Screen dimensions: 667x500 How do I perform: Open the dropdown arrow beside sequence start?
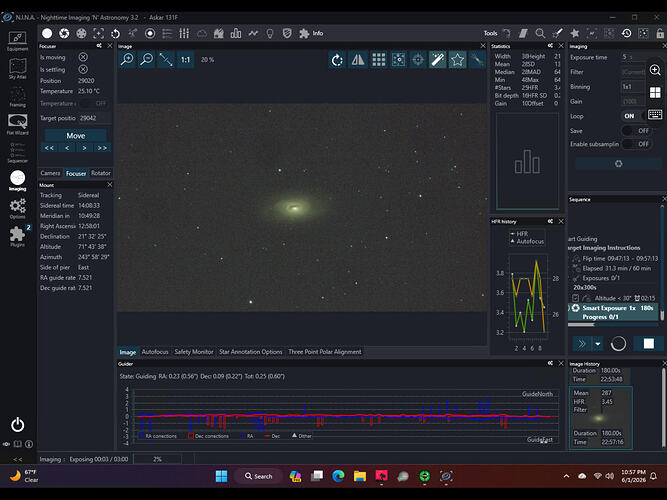tap(598, 343)
